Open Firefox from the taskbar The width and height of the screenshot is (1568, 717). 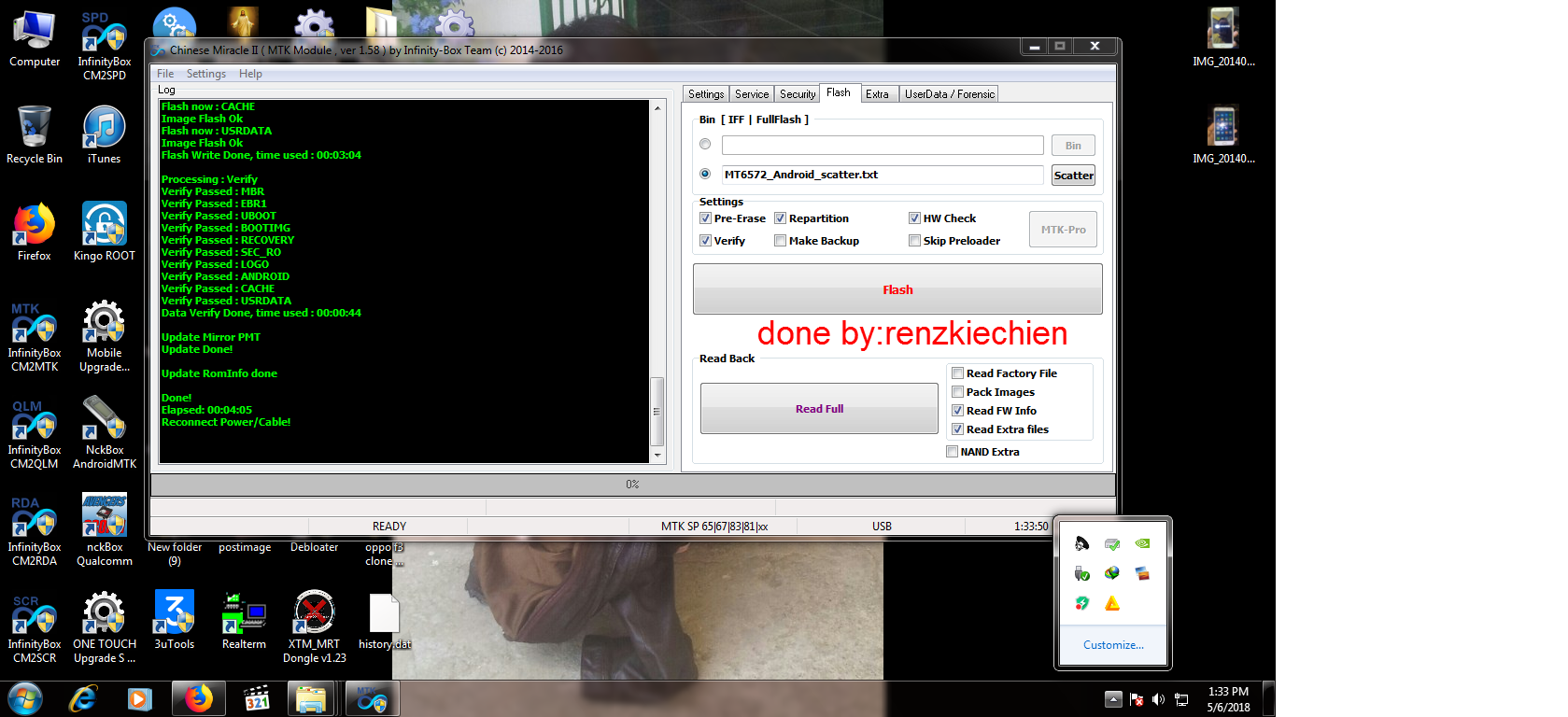pos(198,698)
